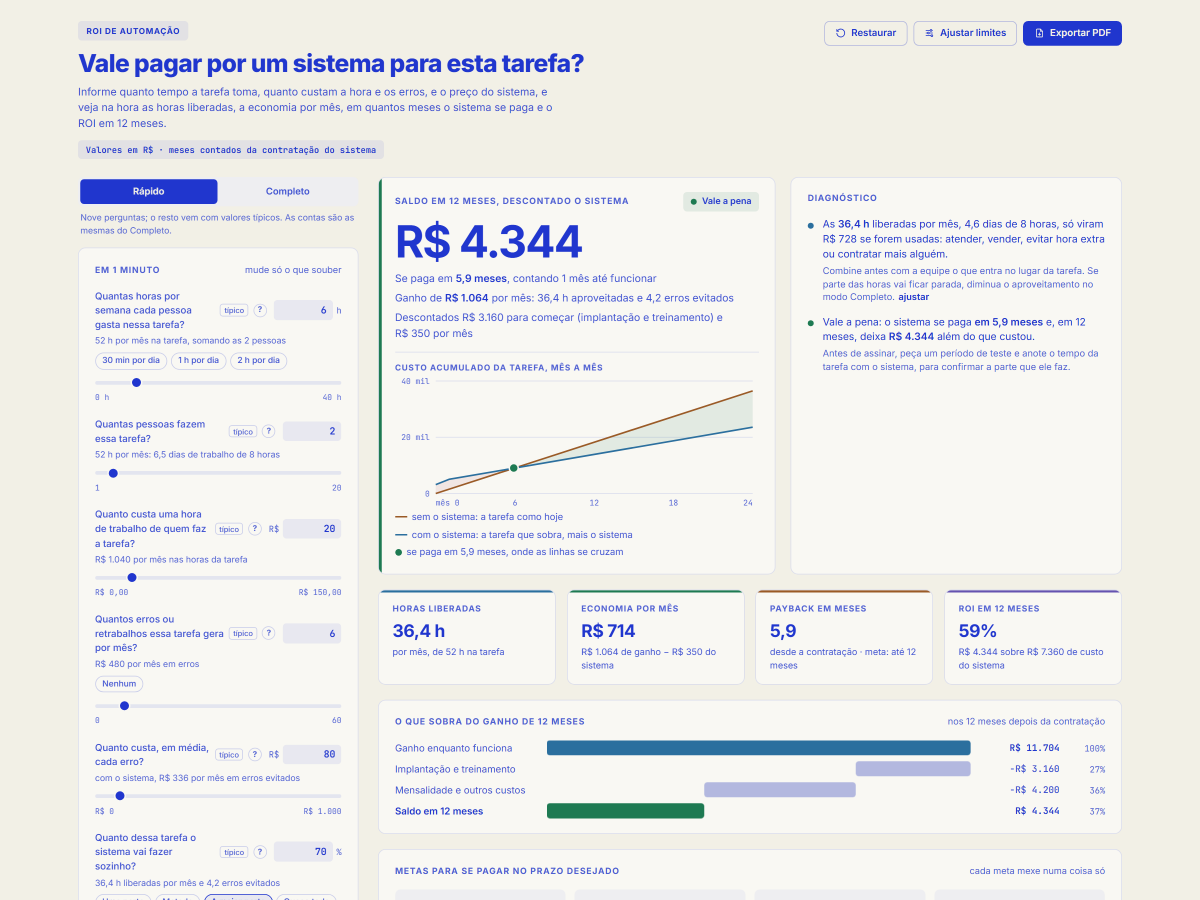Open help icon for hourly cost question
Image resolution: width=1200 pixels, height=900 pixels.
tap(255, 528)
